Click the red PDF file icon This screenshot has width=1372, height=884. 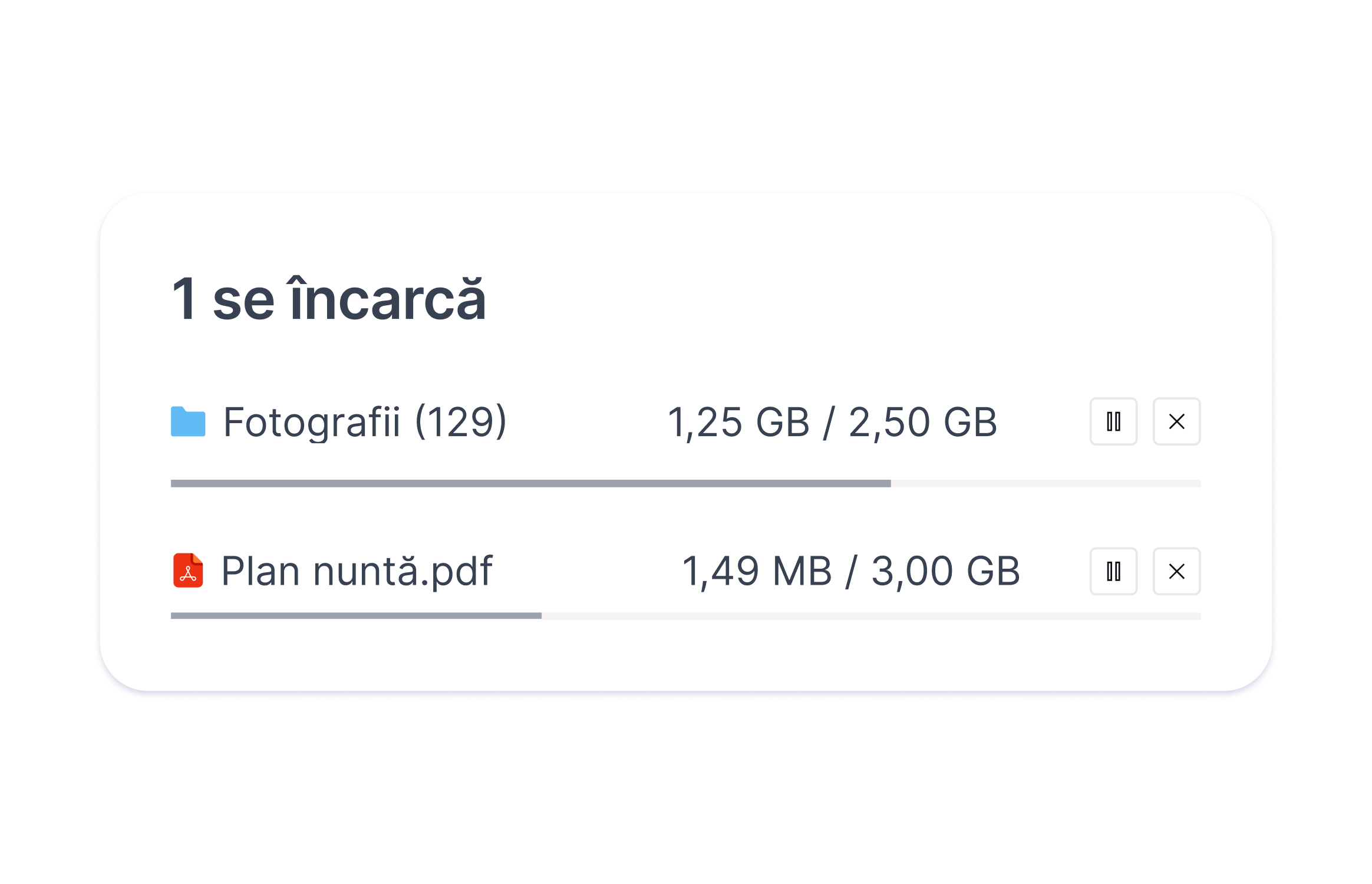pyautogui.click(x=188, y=570)
